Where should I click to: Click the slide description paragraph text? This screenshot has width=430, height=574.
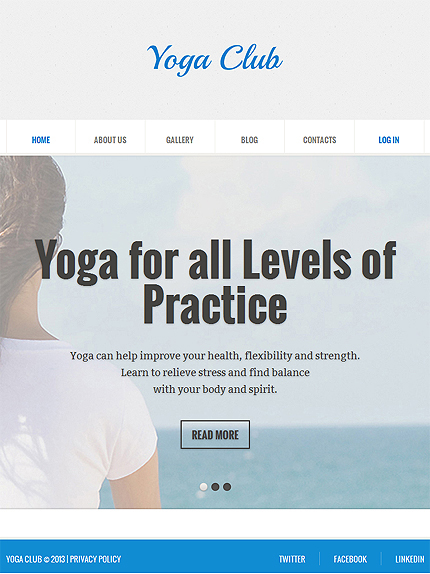tap(215, 372)
